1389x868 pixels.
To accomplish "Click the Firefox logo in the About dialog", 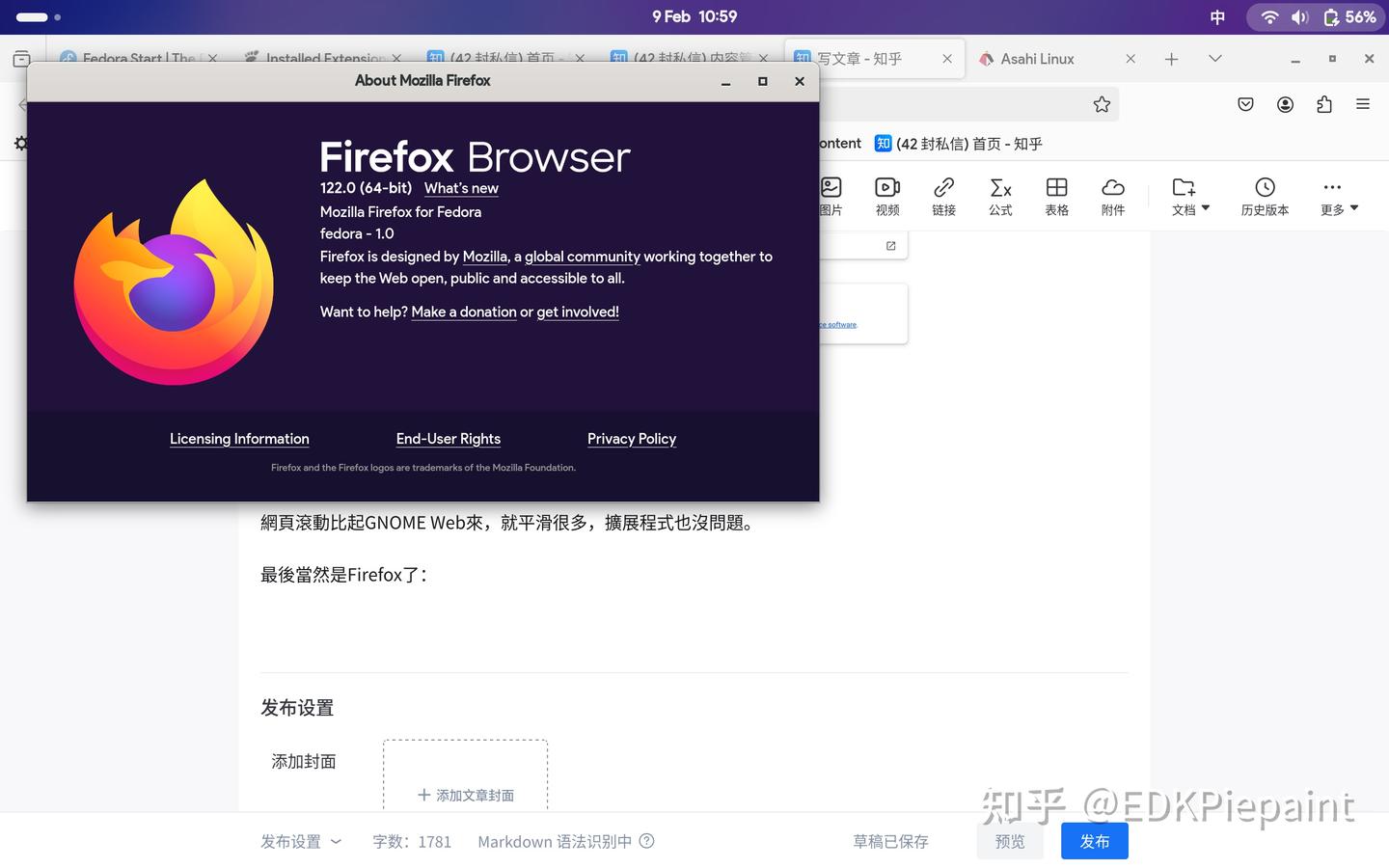I will click(x=174, y=282).
